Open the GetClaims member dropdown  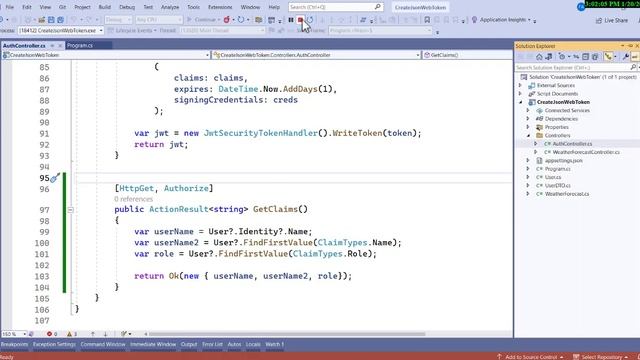click(x=467, y=55)
